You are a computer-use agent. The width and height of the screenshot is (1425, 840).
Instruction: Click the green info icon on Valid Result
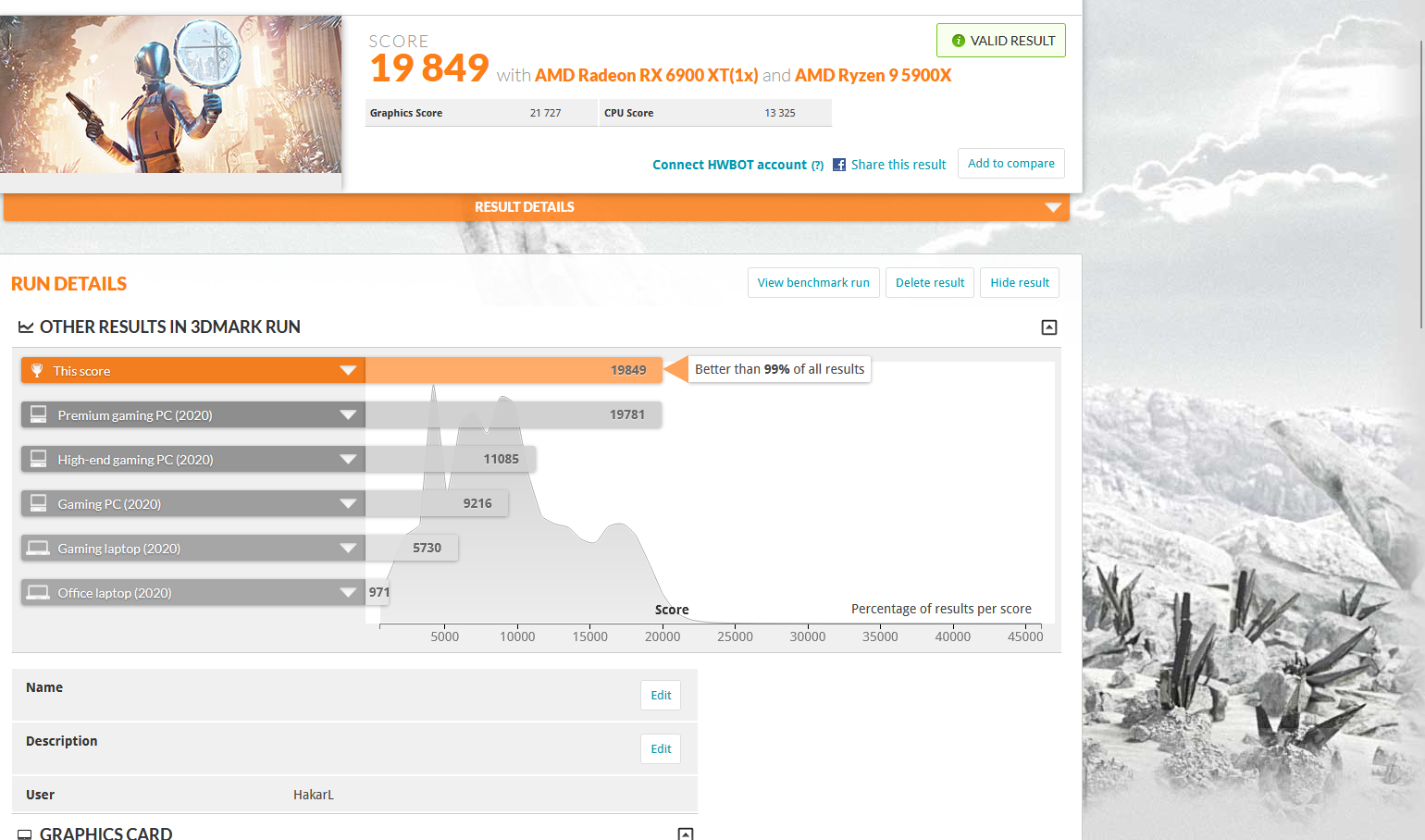tap(959, 41)
